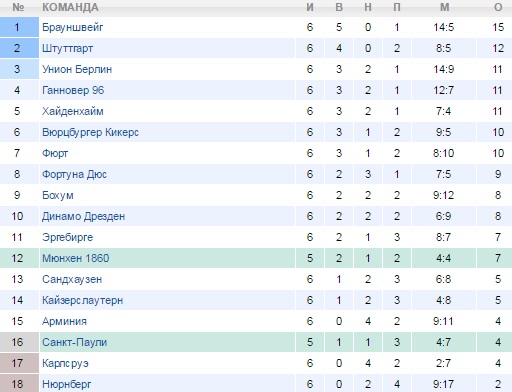The height and width of the screenshot is (392, 512).
Task: Click the Ганновер 96 team name
Action: 73,90
